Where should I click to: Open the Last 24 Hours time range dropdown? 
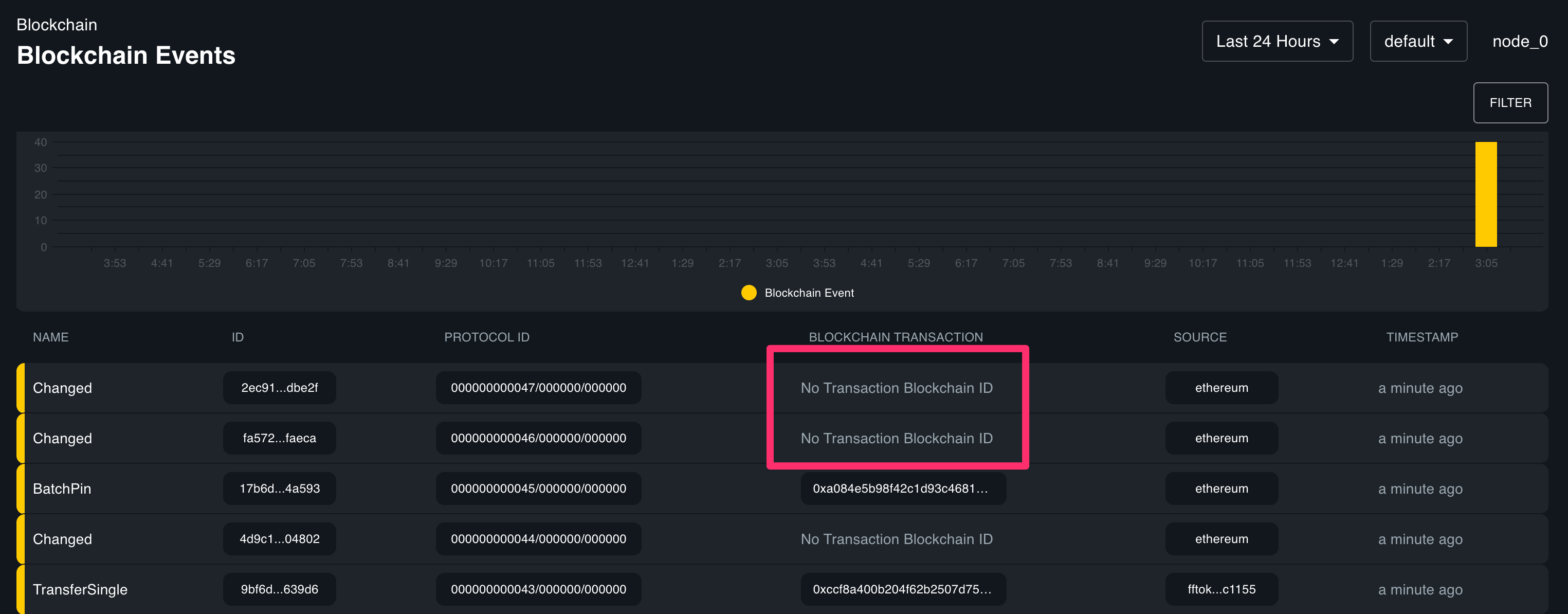[1277, 41]
